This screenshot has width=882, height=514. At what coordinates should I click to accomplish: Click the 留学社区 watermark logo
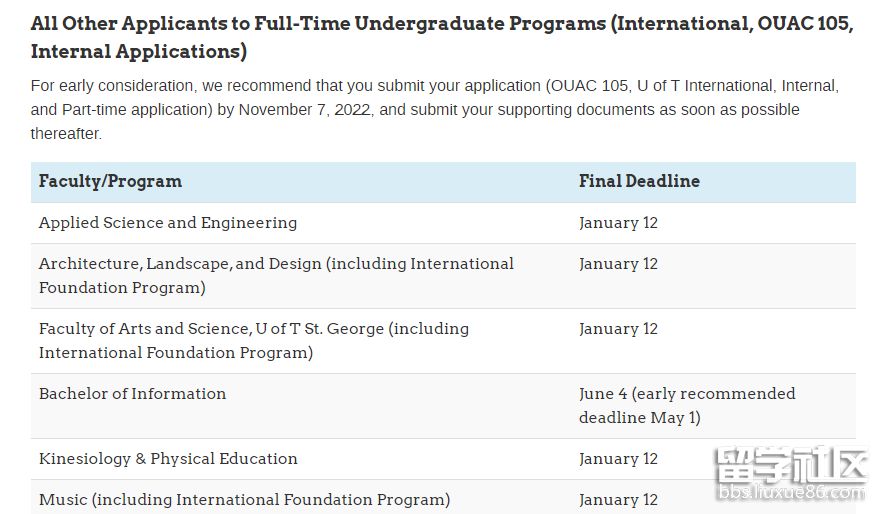[788, 465]
